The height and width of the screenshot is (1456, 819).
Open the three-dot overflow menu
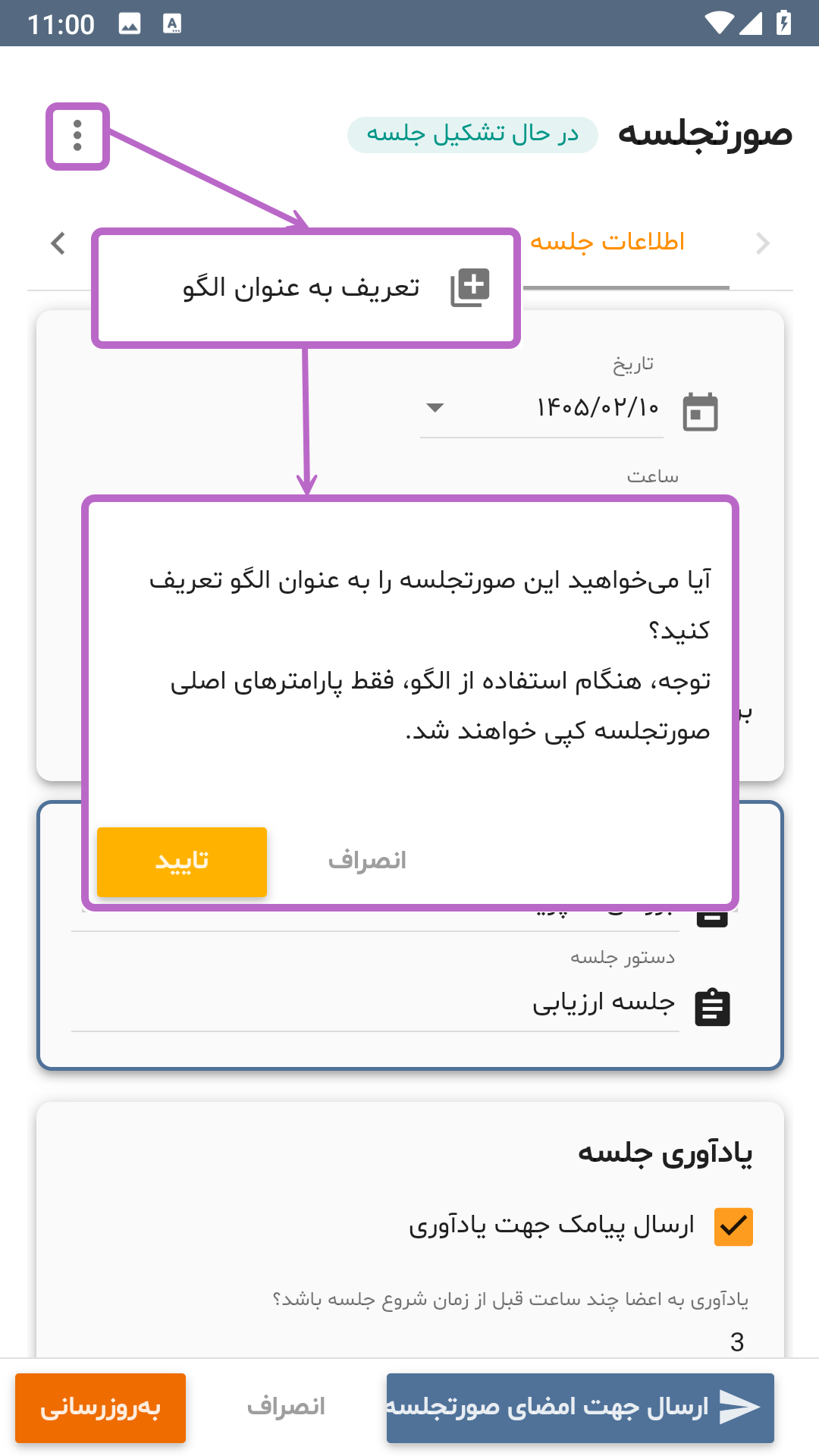point(77,136)
